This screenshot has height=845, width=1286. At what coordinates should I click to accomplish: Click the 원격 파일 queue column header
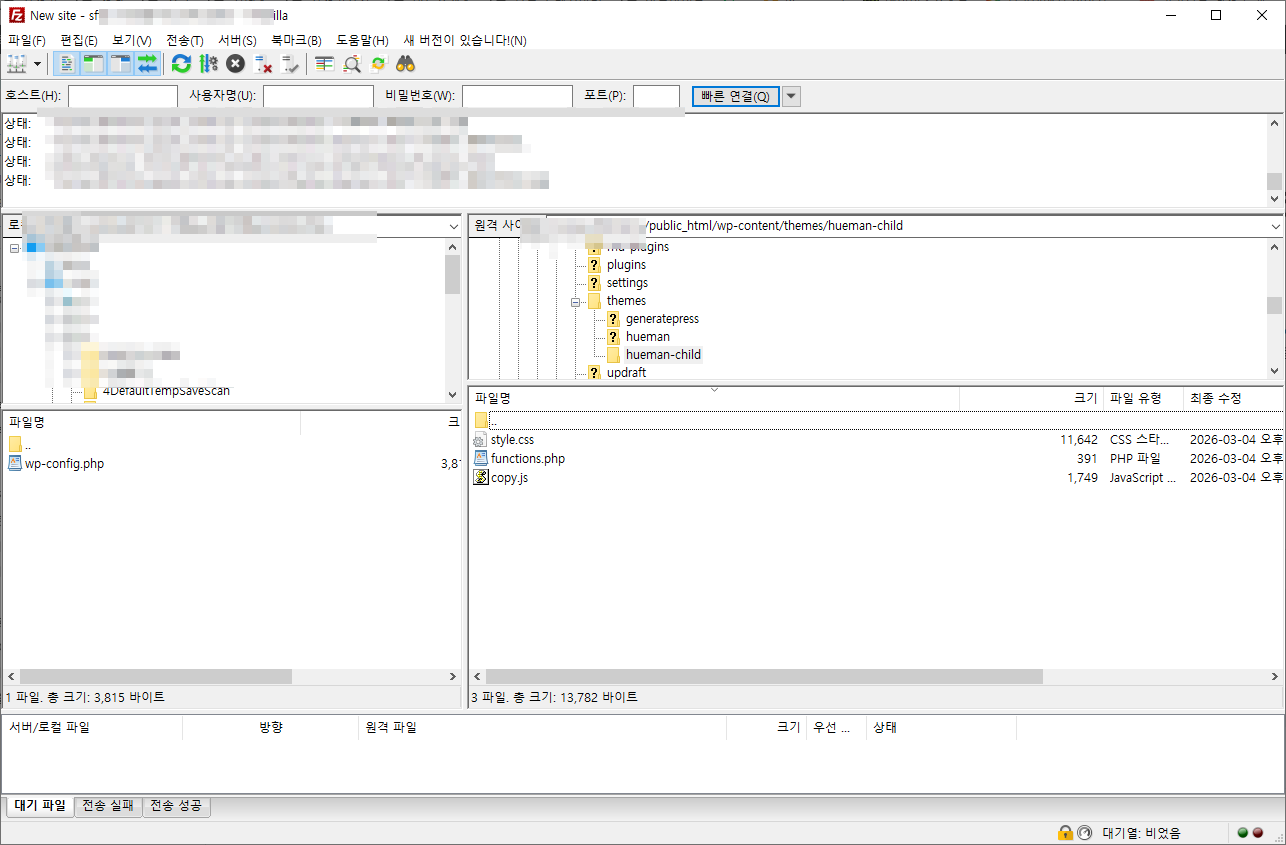point(541,727)
